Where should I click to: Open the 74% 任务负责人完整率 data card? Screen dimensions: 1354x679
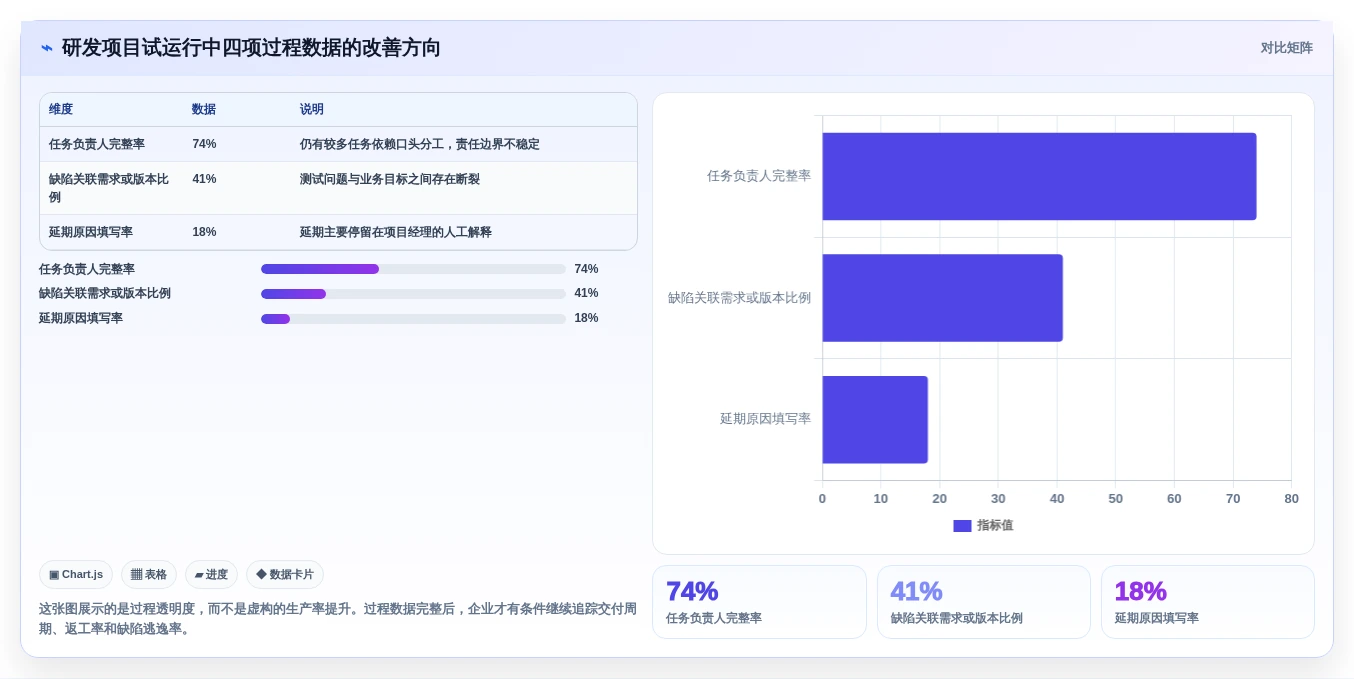[759, 602]
